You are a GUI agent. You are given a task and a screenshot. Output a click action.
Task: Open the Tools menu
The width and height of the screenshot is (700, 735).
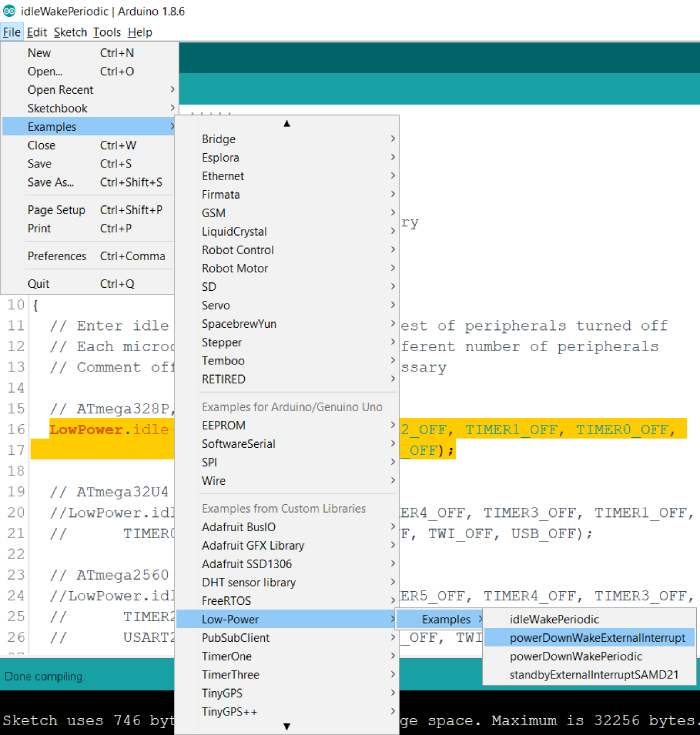point(107,32)
